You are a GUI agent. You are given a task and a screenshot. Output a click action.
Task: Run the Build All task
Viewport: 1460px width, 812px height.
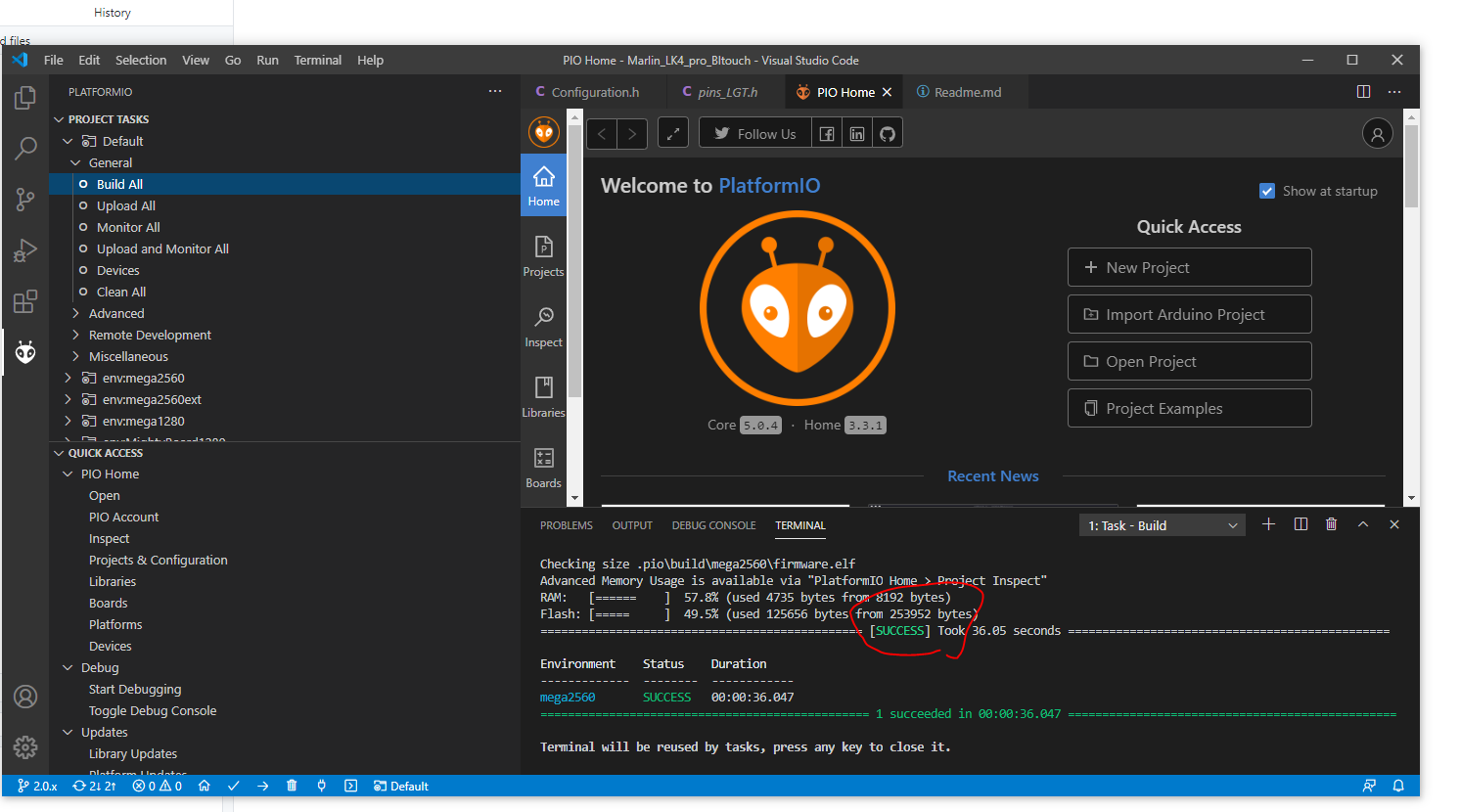pos(284,184)
